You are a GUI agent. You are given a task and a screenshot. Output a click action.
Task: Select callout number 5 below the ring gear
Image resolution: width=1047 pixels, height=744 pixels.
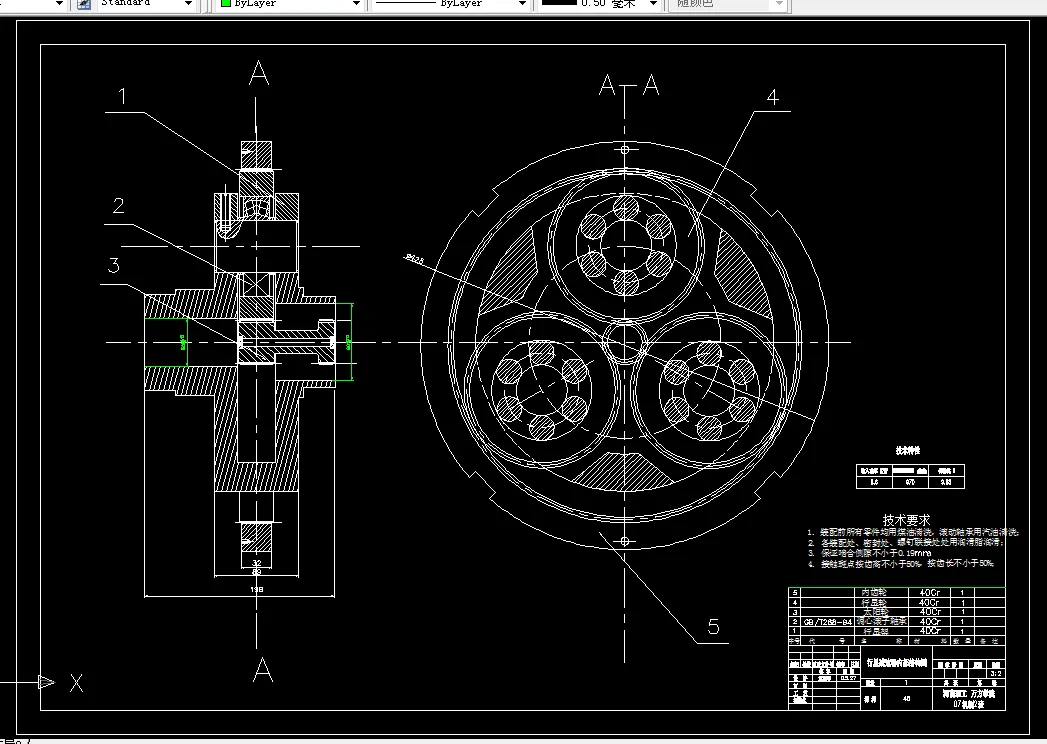click(714, 627)
